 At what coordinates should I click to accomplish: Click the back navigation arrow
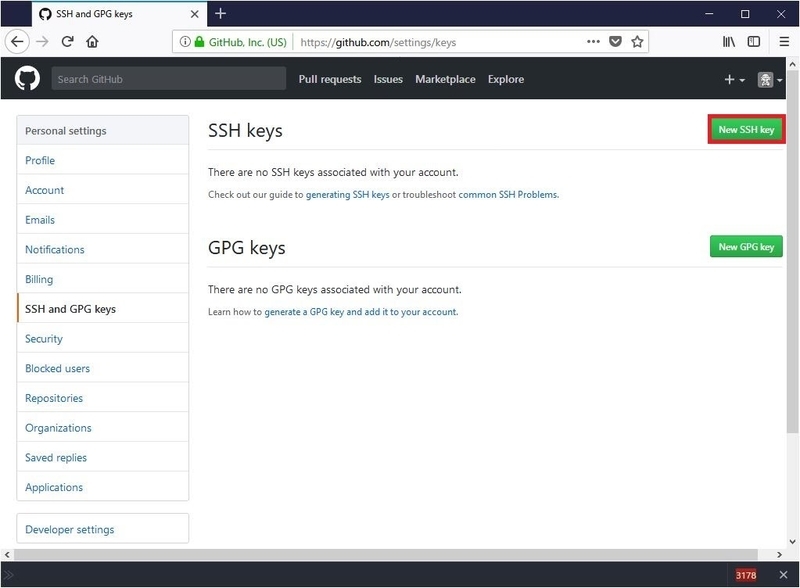[x=17, y=42]
